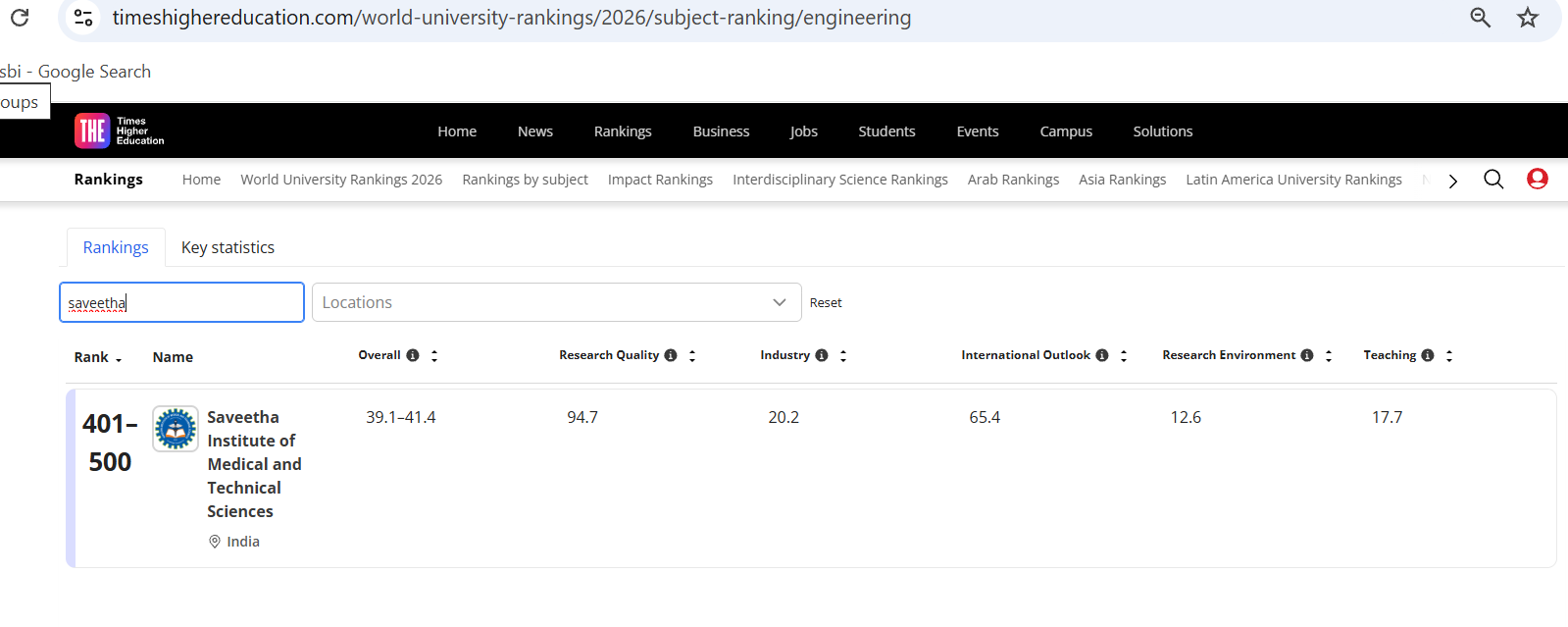Open the Rankings menu in top navigation

point(622,131)
